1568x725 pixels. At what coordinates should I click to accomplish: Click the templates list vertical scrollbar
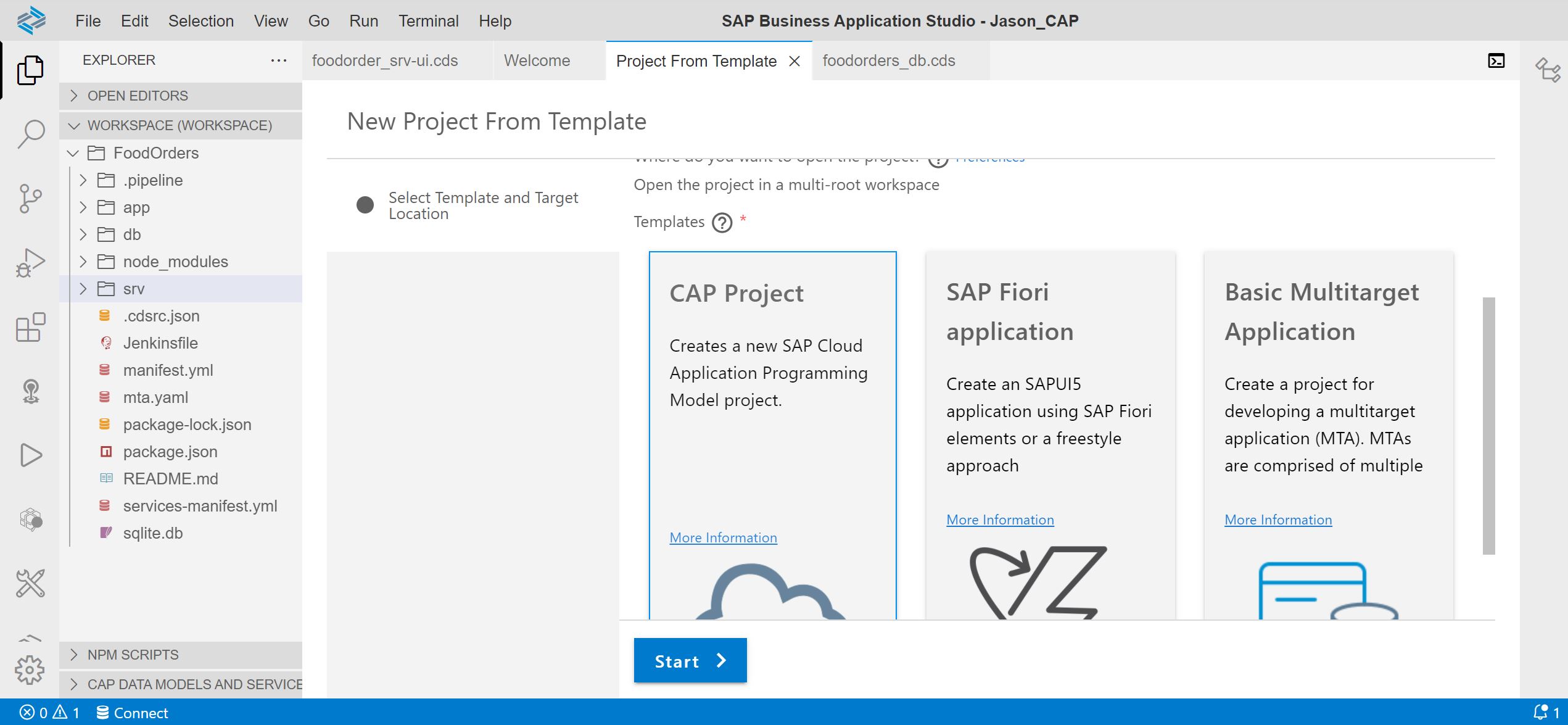pyautogui.click(x=1488, y=426)
